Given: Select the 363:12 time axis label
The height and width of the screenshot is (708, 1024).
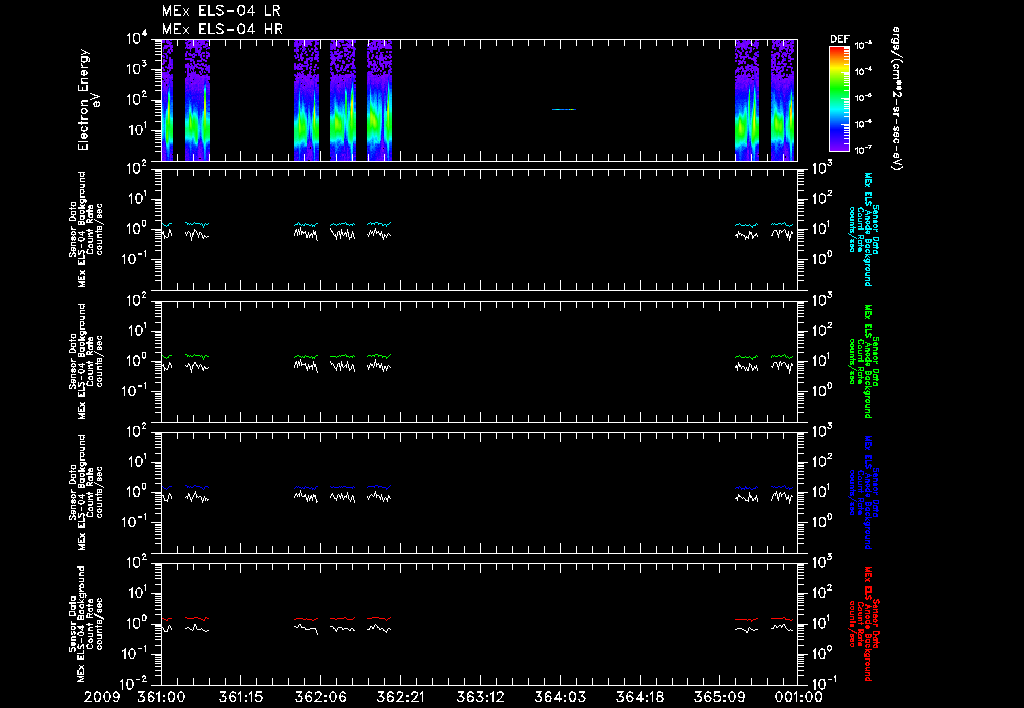Looking at the screenshot, I should coord(480,698).
